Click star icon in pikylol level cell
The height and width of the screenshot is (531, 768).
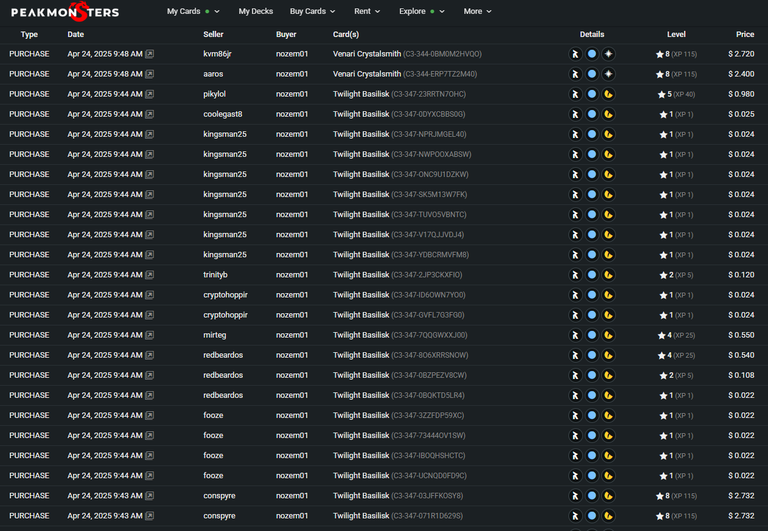(662, 94)
